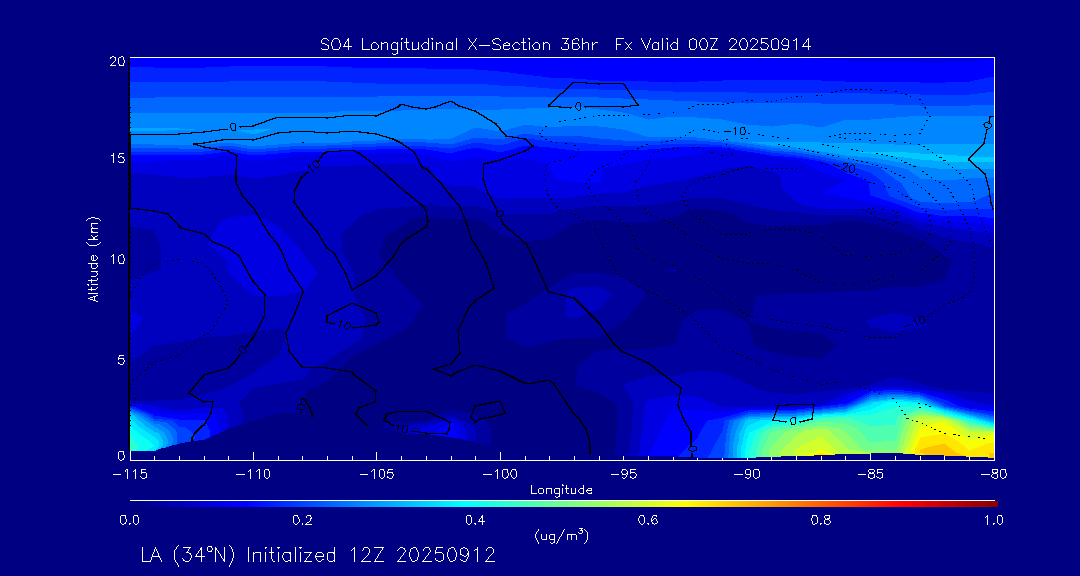Click the closed 0 contour near plot top
The height and width of the screenshot is (576, 1080).
coord(592,95)
